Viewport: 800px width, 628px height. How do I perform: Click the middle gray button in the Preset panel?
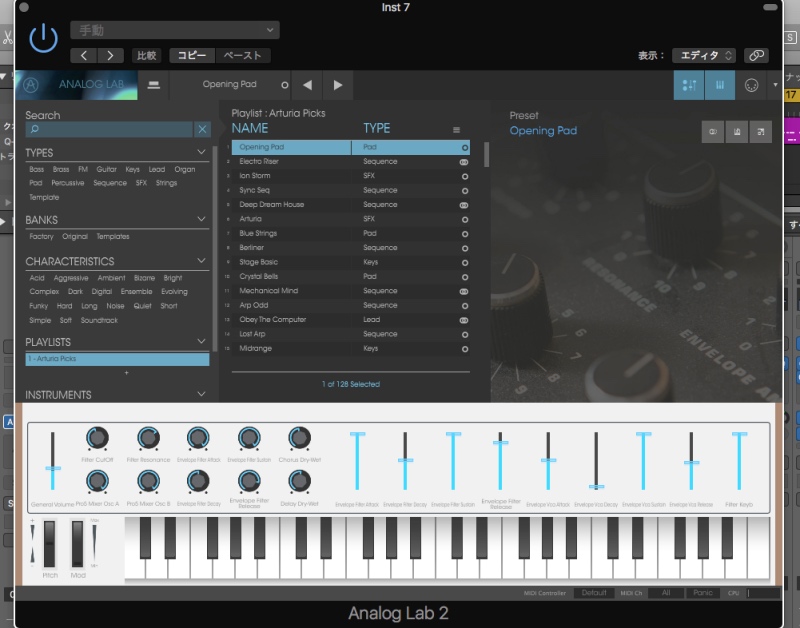point(737,132)
